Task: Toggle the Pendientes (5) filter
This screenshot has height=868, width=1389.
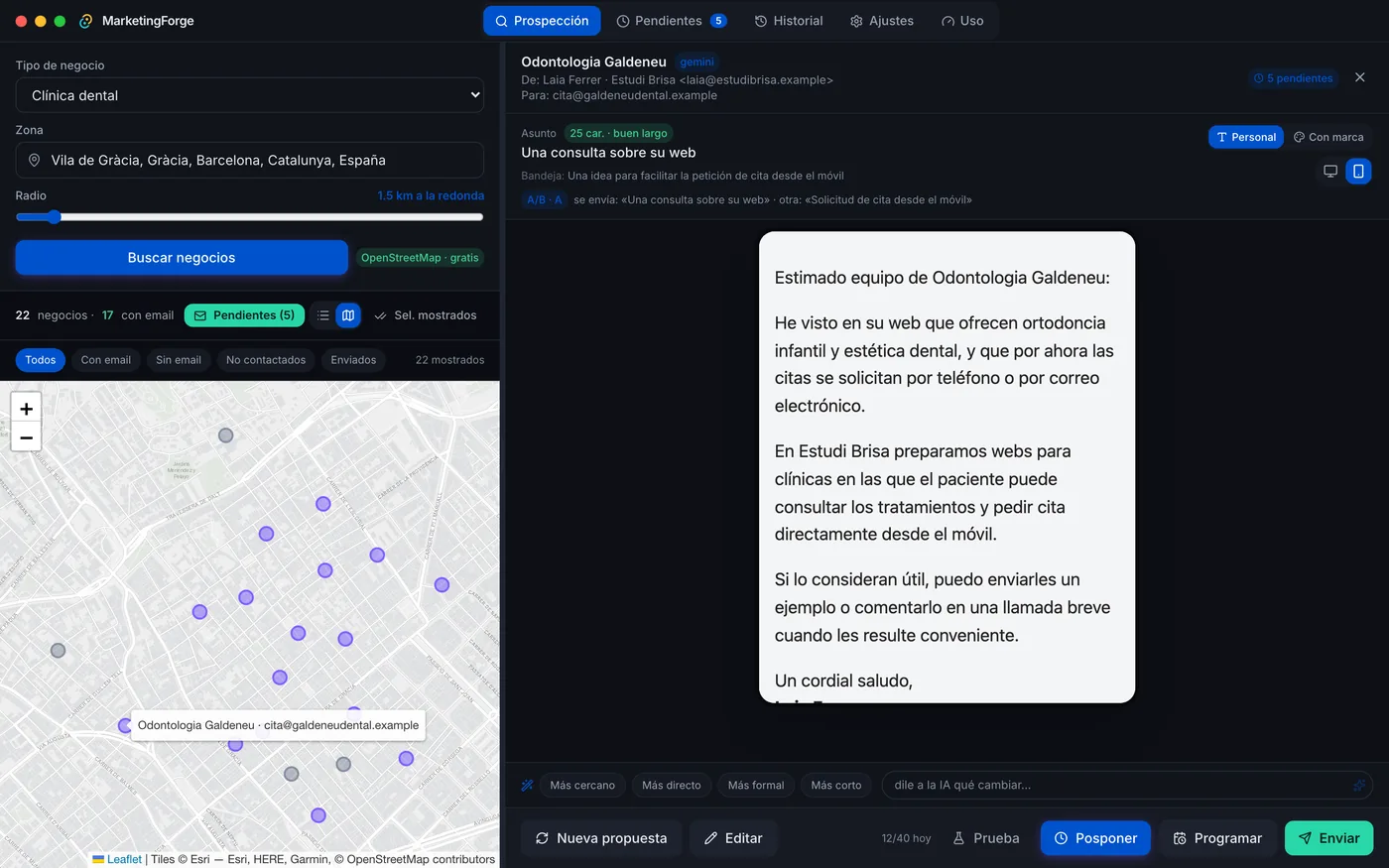Action: pos(244,315)
